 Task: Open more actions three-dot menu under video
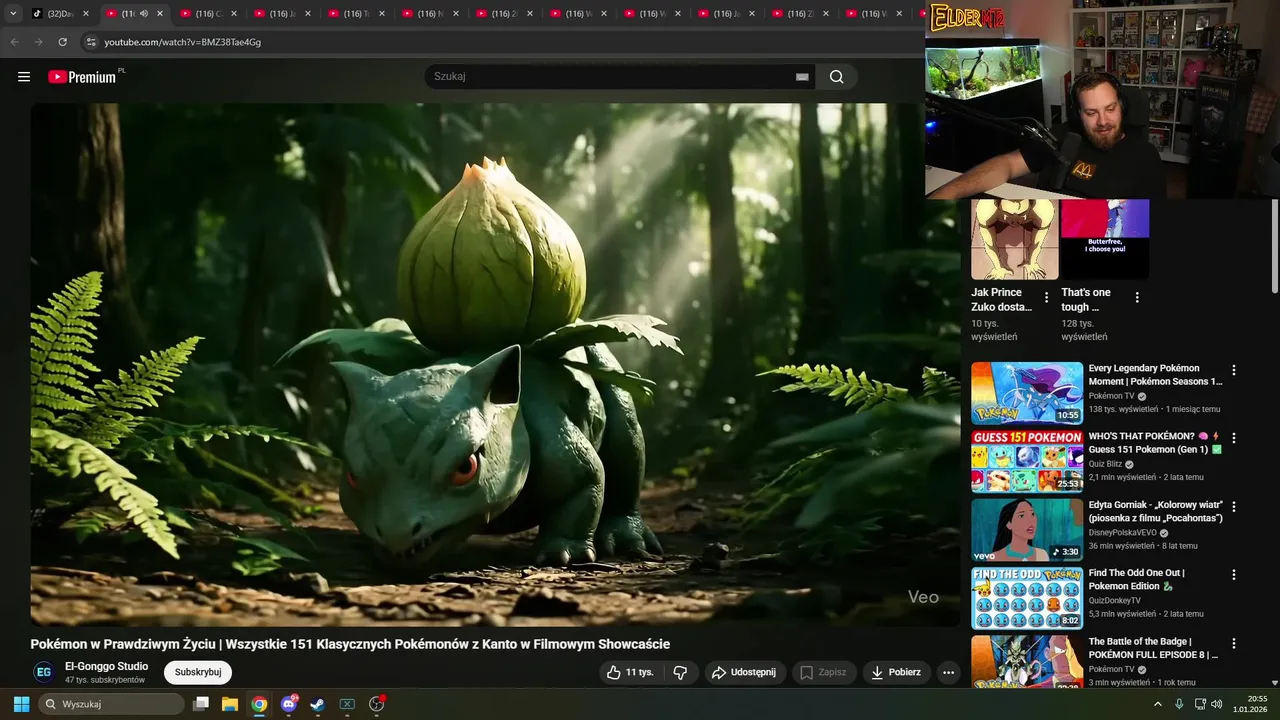click(948, 673)
